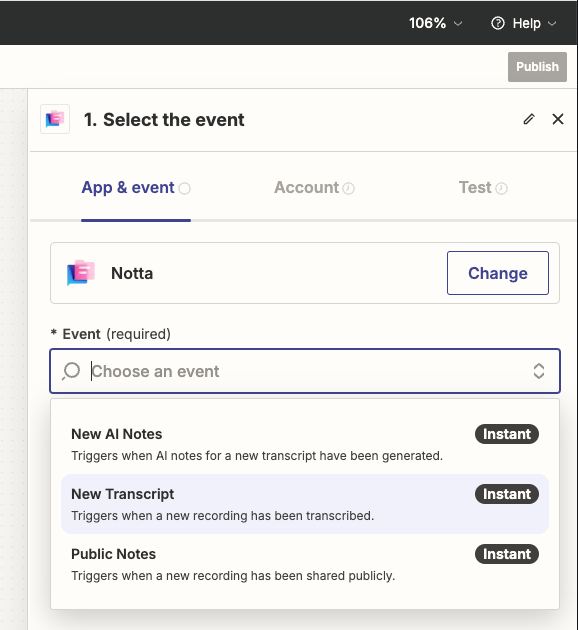
Task: Toggle the event dropdown up-down arrows
Action: [x=539, y=371]
